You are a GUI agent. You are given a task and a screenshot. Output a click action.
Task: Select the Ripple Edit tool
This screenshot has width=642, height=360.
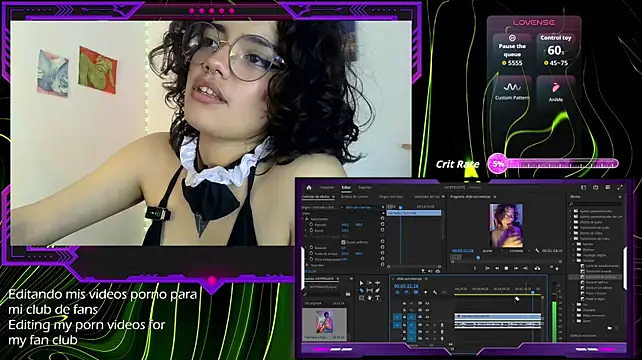(x=378, y=283)
